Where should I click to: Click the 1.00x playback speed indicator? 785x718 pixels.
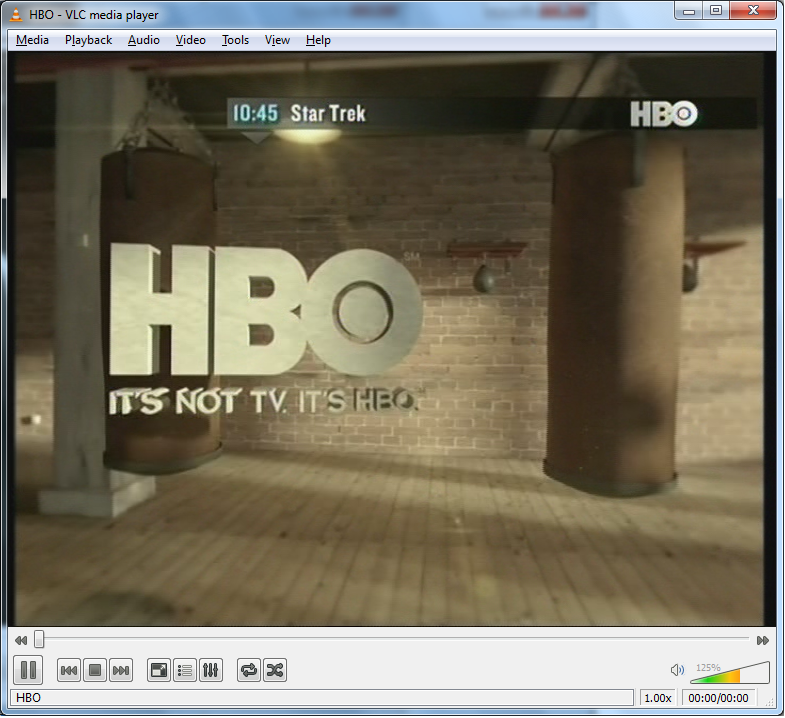(x=657, y=698)
